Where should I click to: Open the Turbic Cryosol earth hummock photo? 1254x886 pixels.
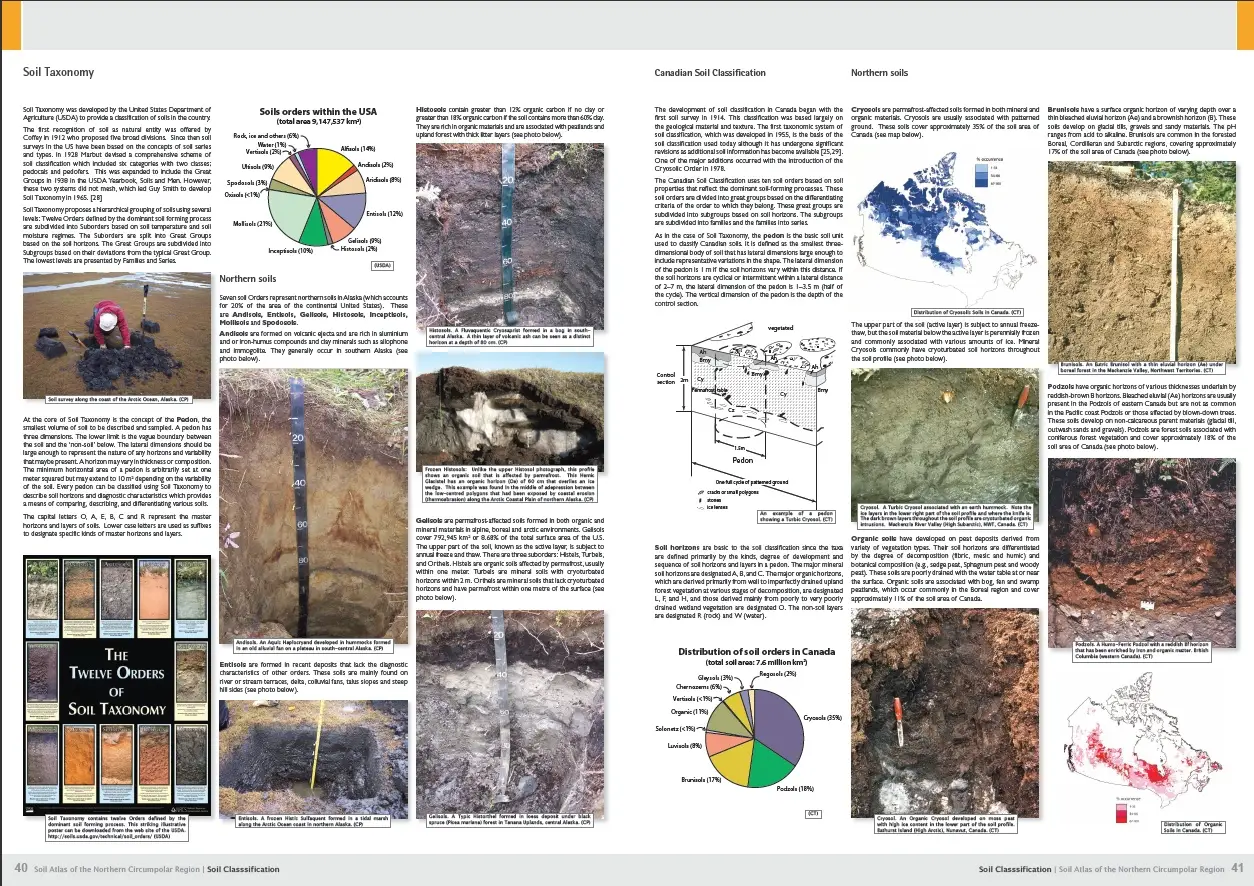tap(945, 437)
